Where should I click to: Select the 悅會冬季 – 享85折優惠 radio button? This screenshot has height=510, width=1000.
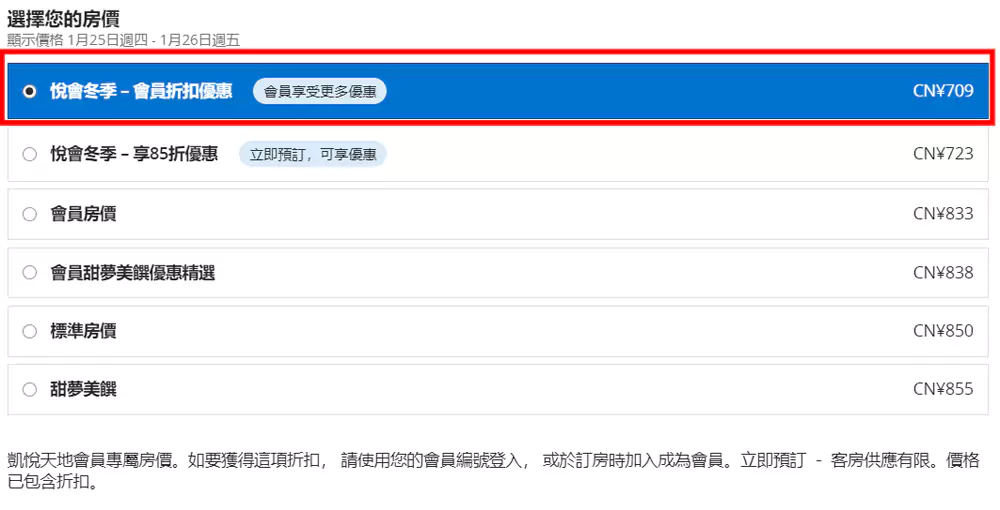click(x=29, y=154)
